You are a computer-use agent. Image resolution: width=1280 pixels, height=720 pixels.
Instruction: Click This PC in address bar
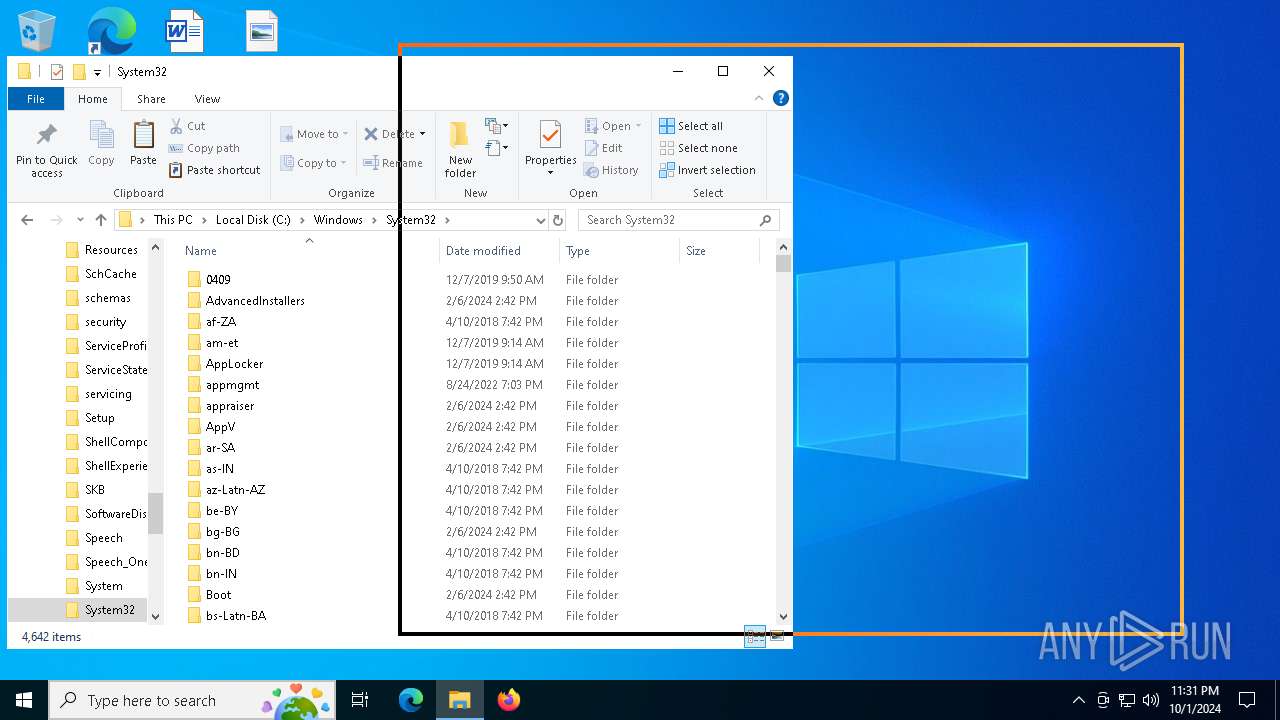pos(173,220)
